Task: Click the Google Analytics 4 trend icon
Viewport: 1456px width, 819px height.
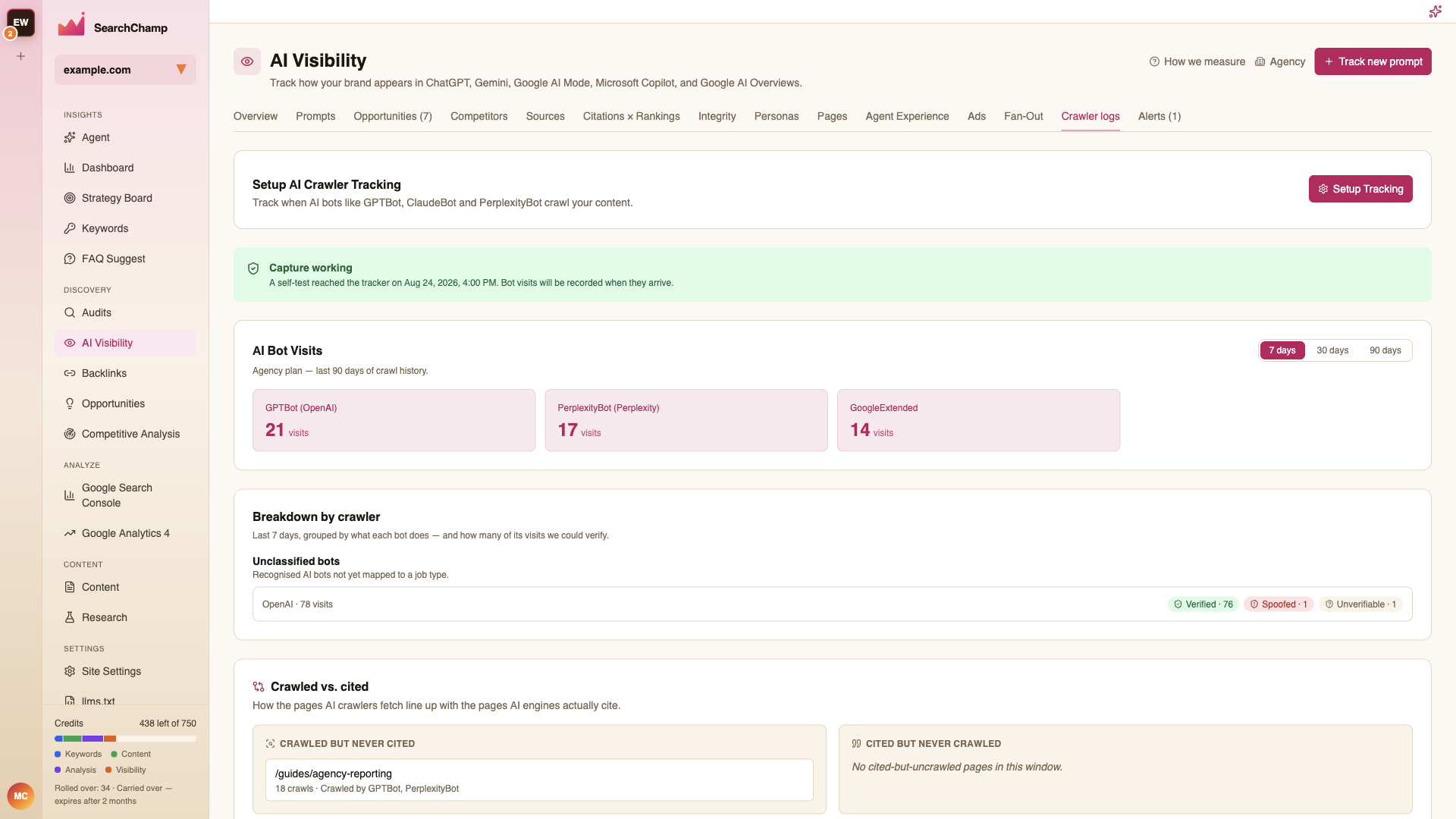Action: [x=70, y=533]
